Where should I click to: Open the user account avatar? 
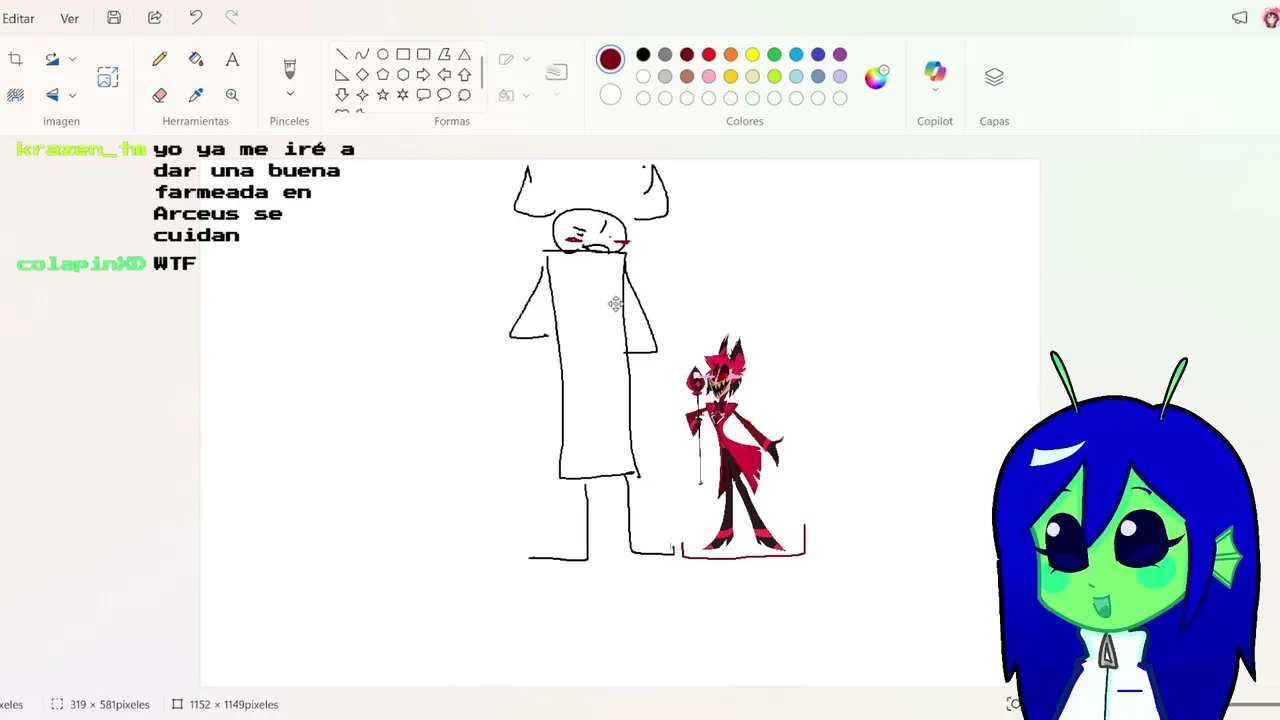[1272, 18]
